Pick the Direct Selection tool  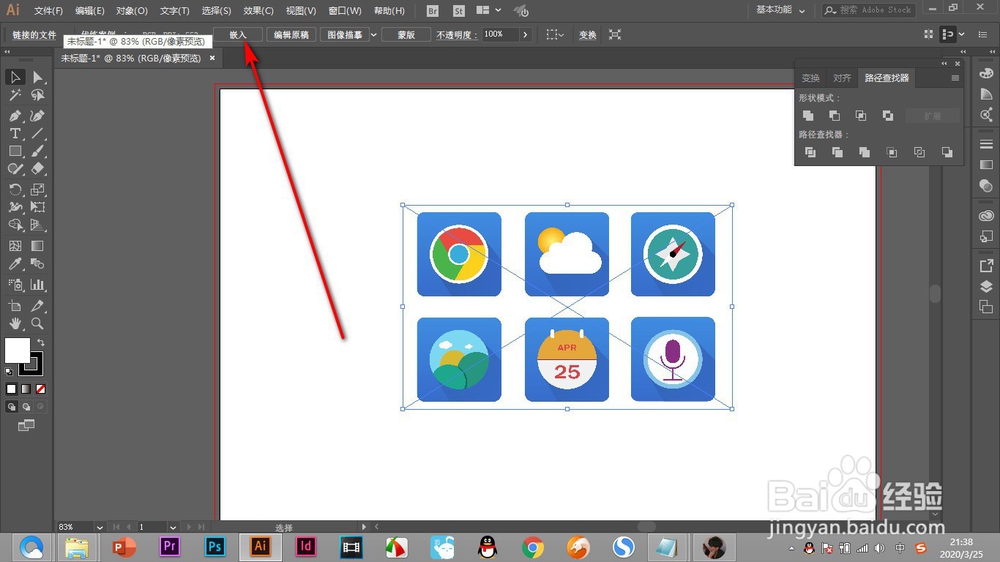pos(38,77)
